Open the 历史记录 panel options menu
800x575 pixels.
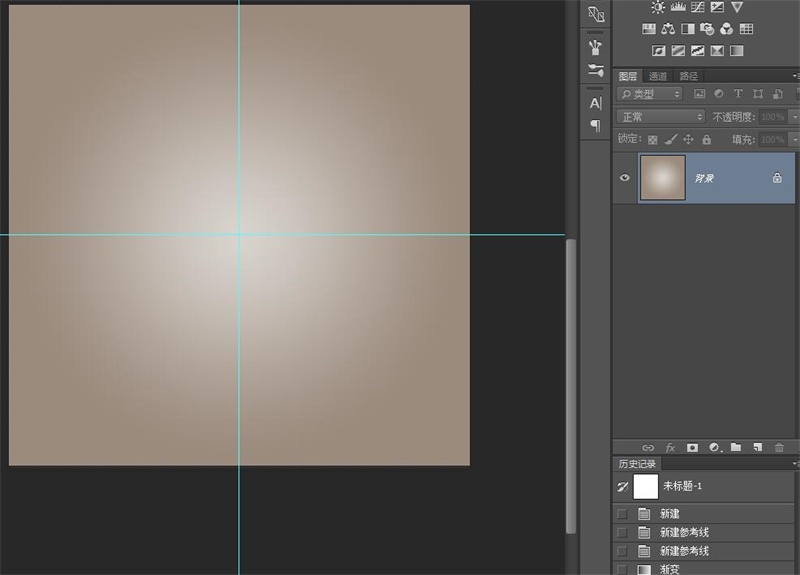[x=796, y=463]
